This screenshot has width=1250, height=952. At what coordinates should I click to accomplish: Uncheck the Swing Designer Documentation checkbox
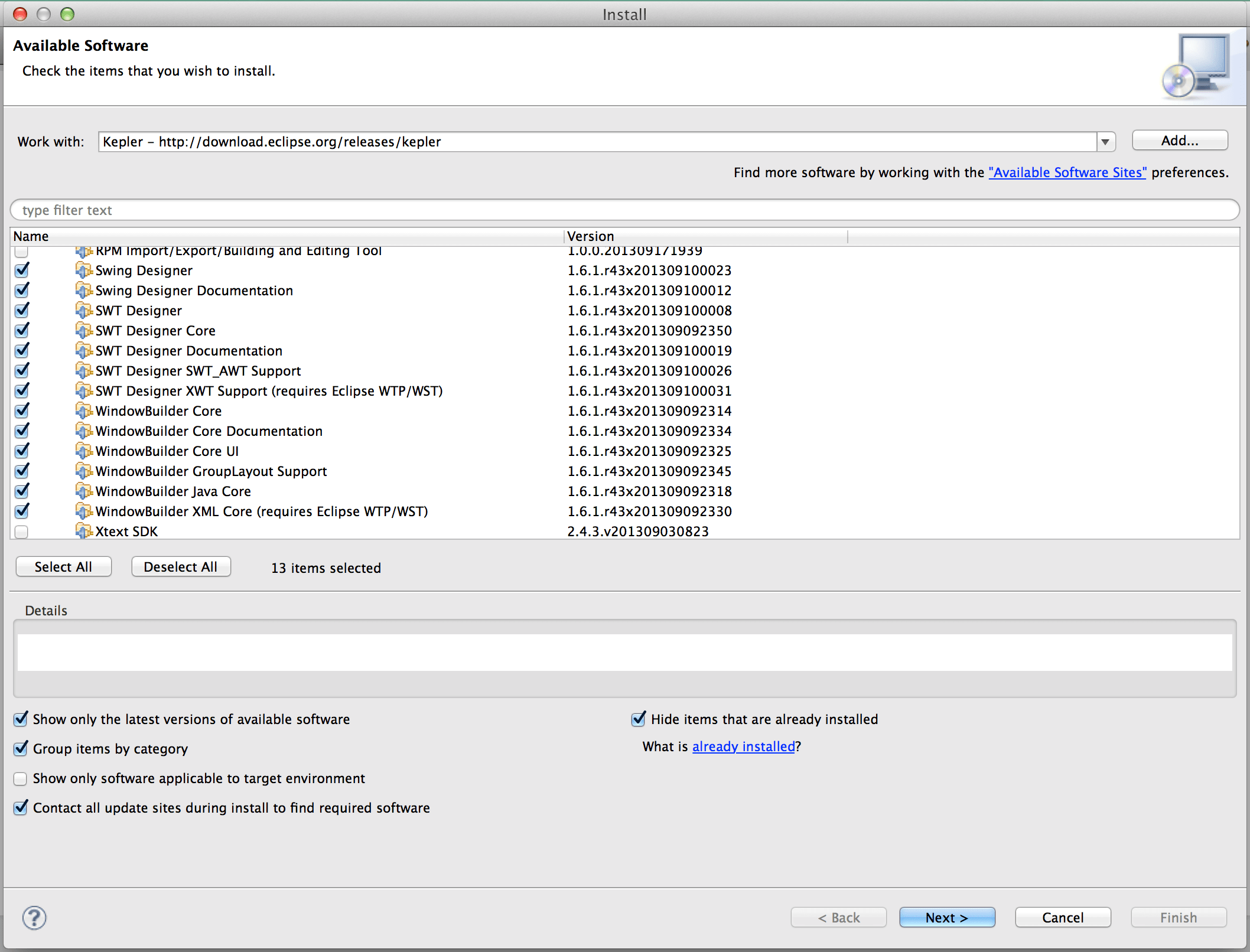(22, 291)
